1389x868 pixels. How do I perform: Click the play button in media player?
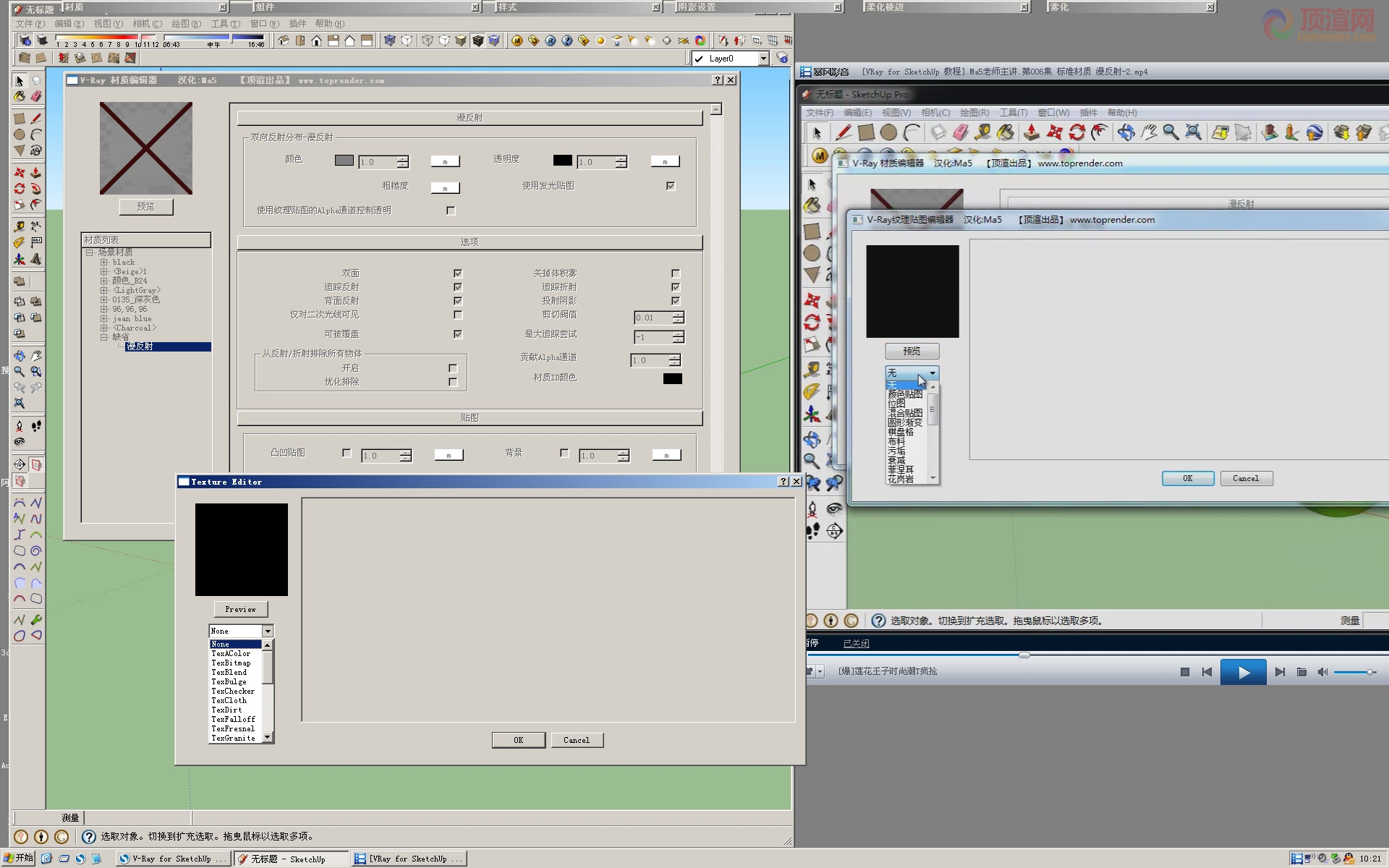coord(1243,673)
